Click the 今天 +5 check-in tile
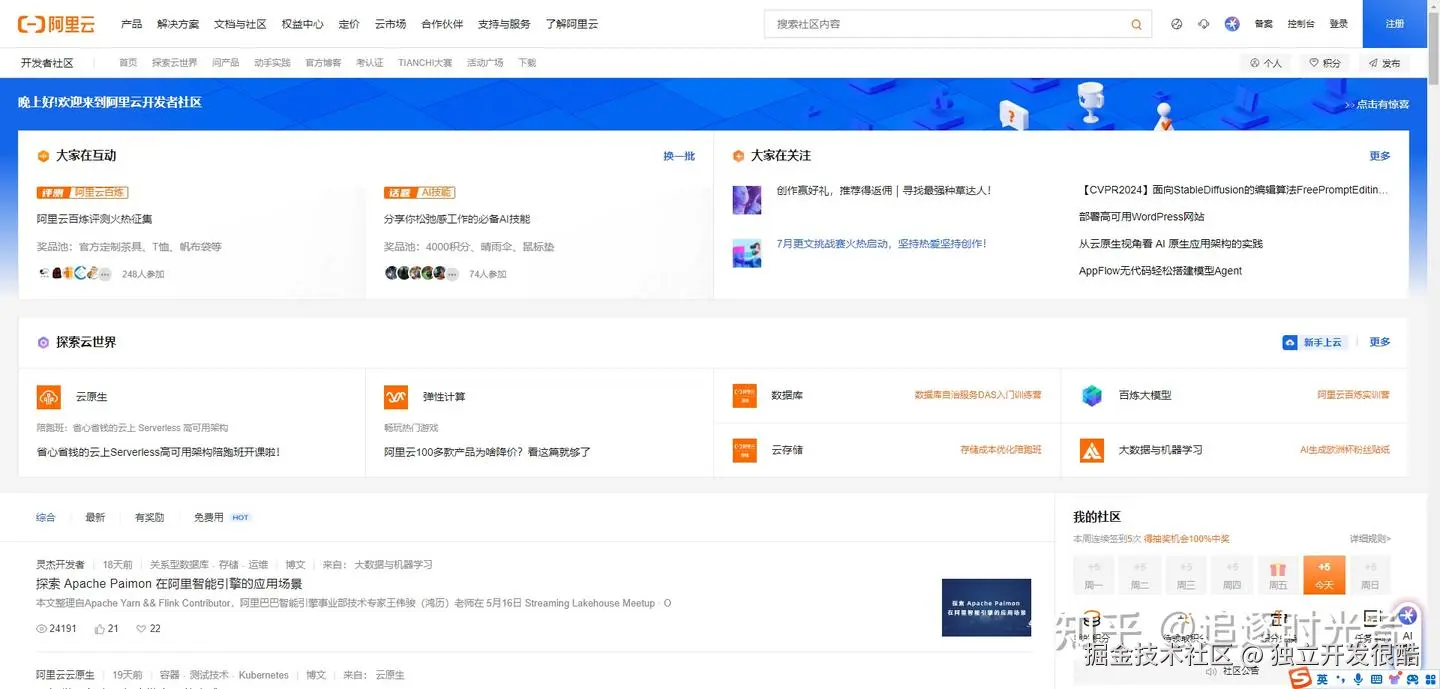Image resolution: width=1440 pixels, height=689 pixels. (x=1324, y=575)
